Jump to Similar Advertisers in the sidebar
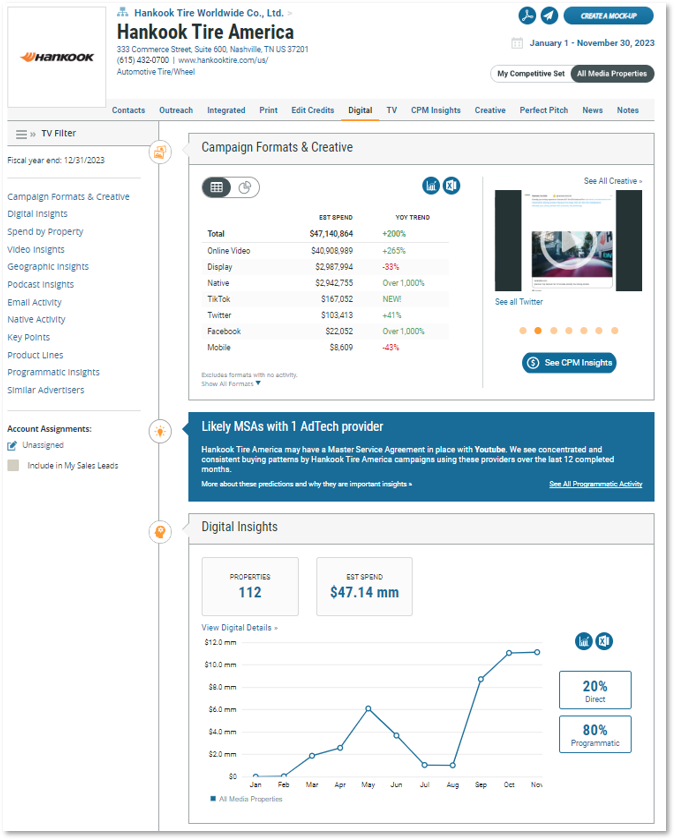Image resolution: width=675 pixels, height=840 pixels. tap(46, 390)
